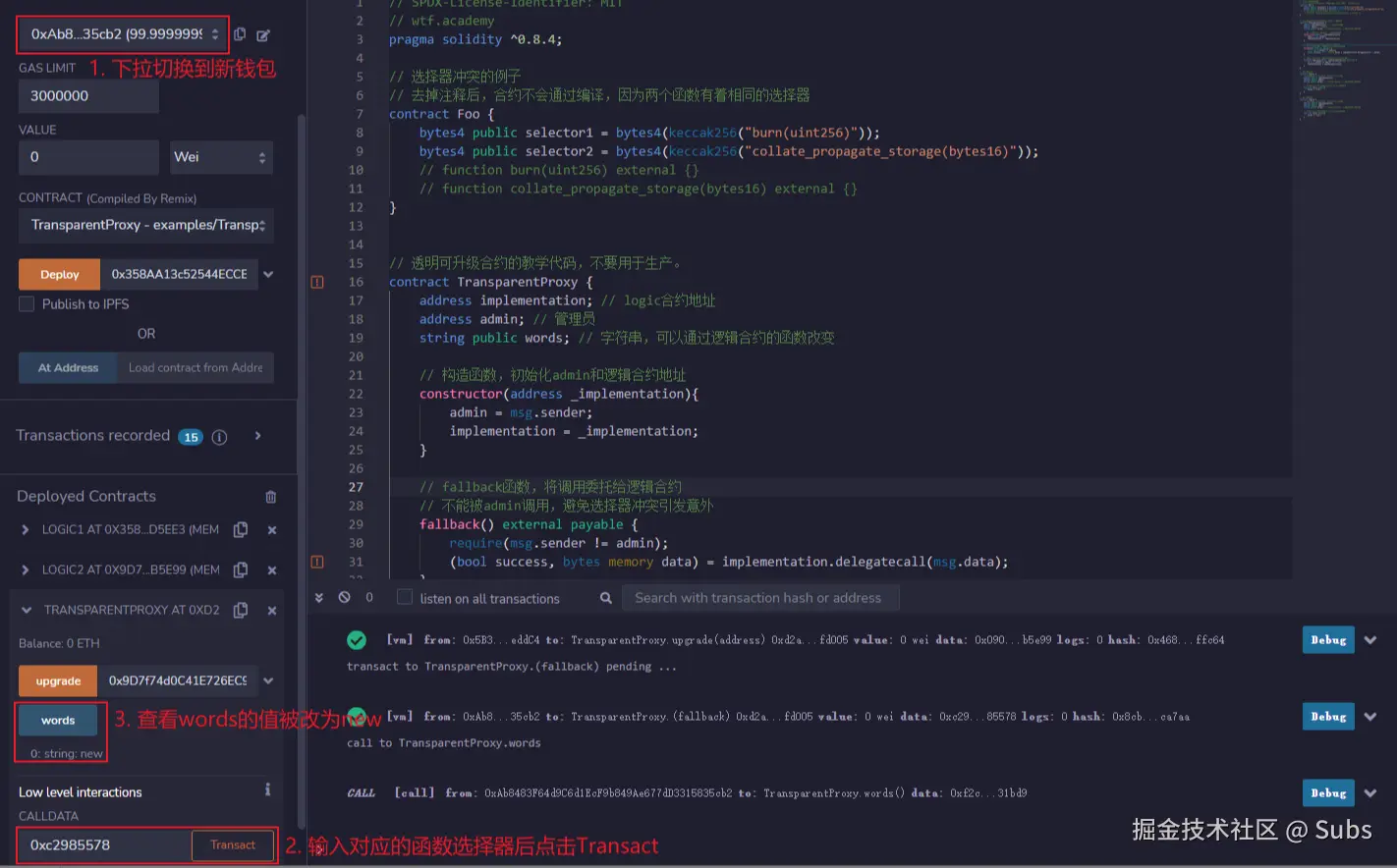Click the 'contract Foo {' code line
1397x868 pixels.
[442, 114]
